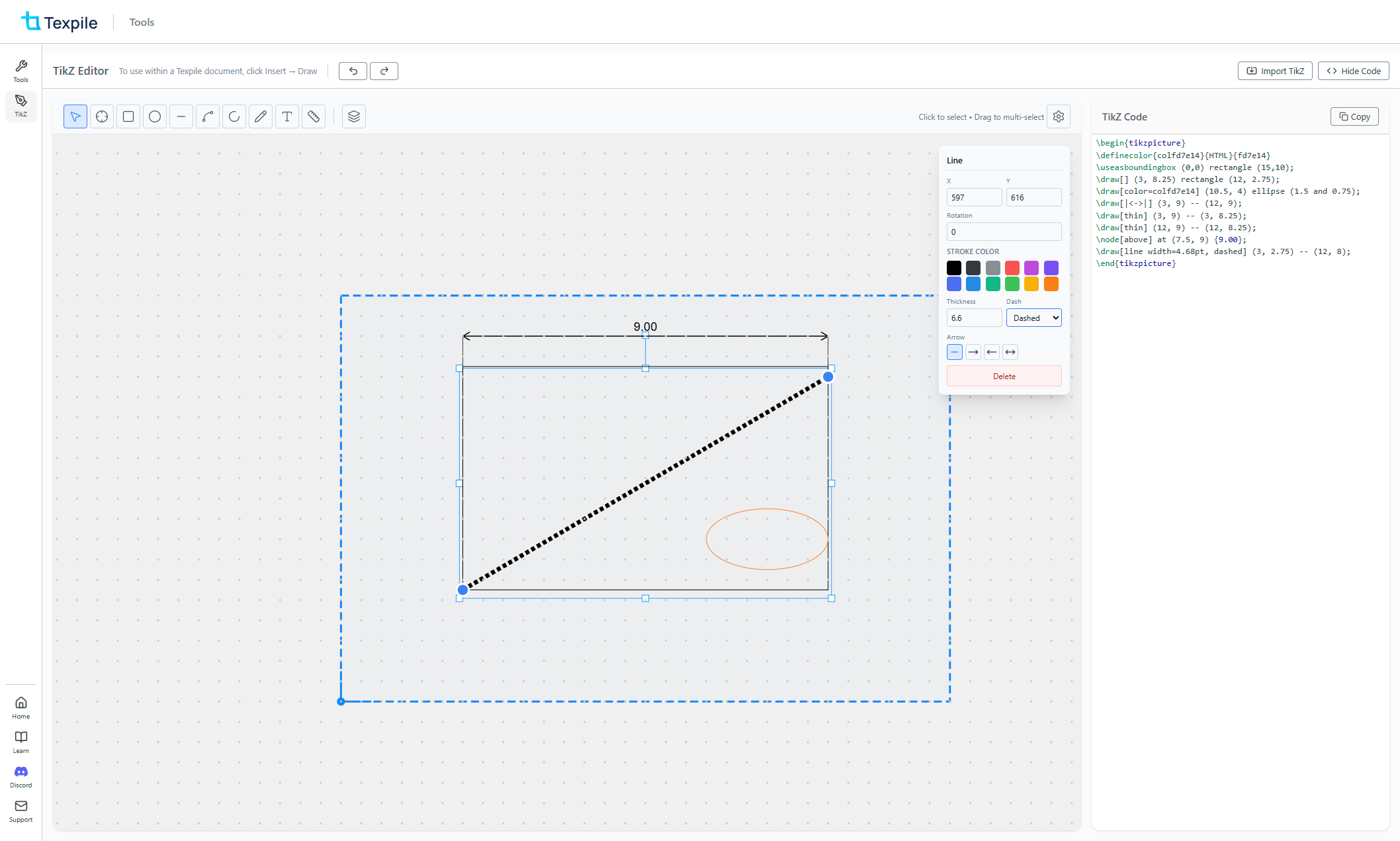Viewport: 1400px width, 841px height.
Task: Open TikZ in the left sidebar
Action: [x=21, y=106]
